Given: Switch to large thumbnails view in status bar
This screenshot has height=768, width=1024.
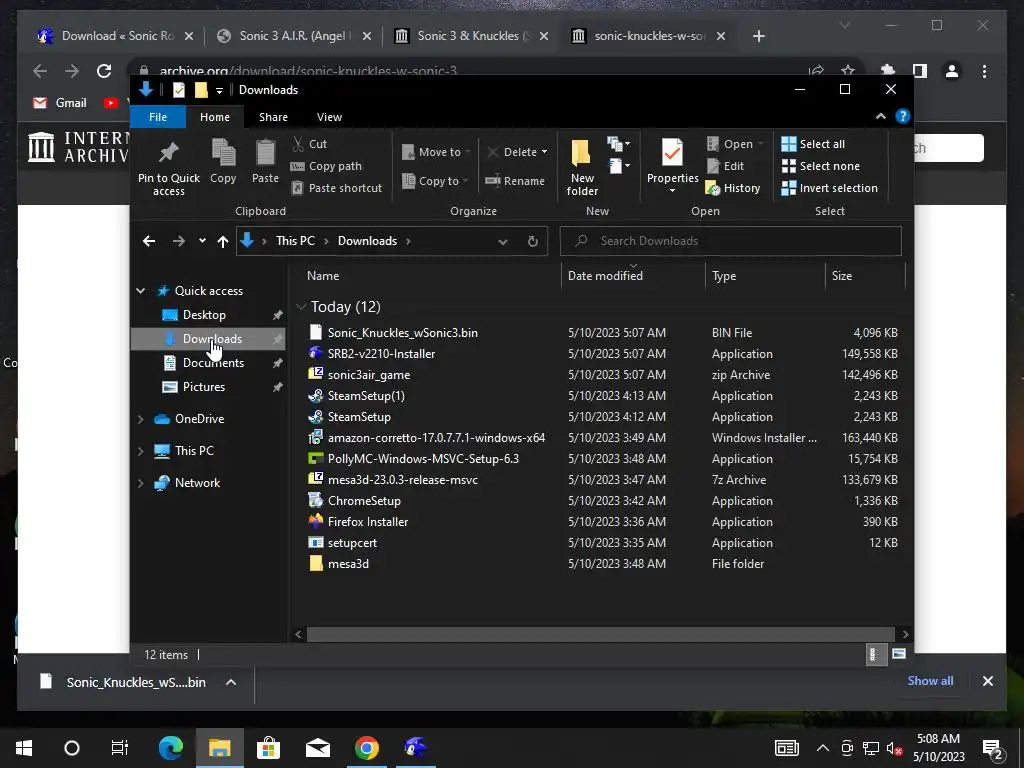Looking at the screenshot, I should [x=899, y=654].
